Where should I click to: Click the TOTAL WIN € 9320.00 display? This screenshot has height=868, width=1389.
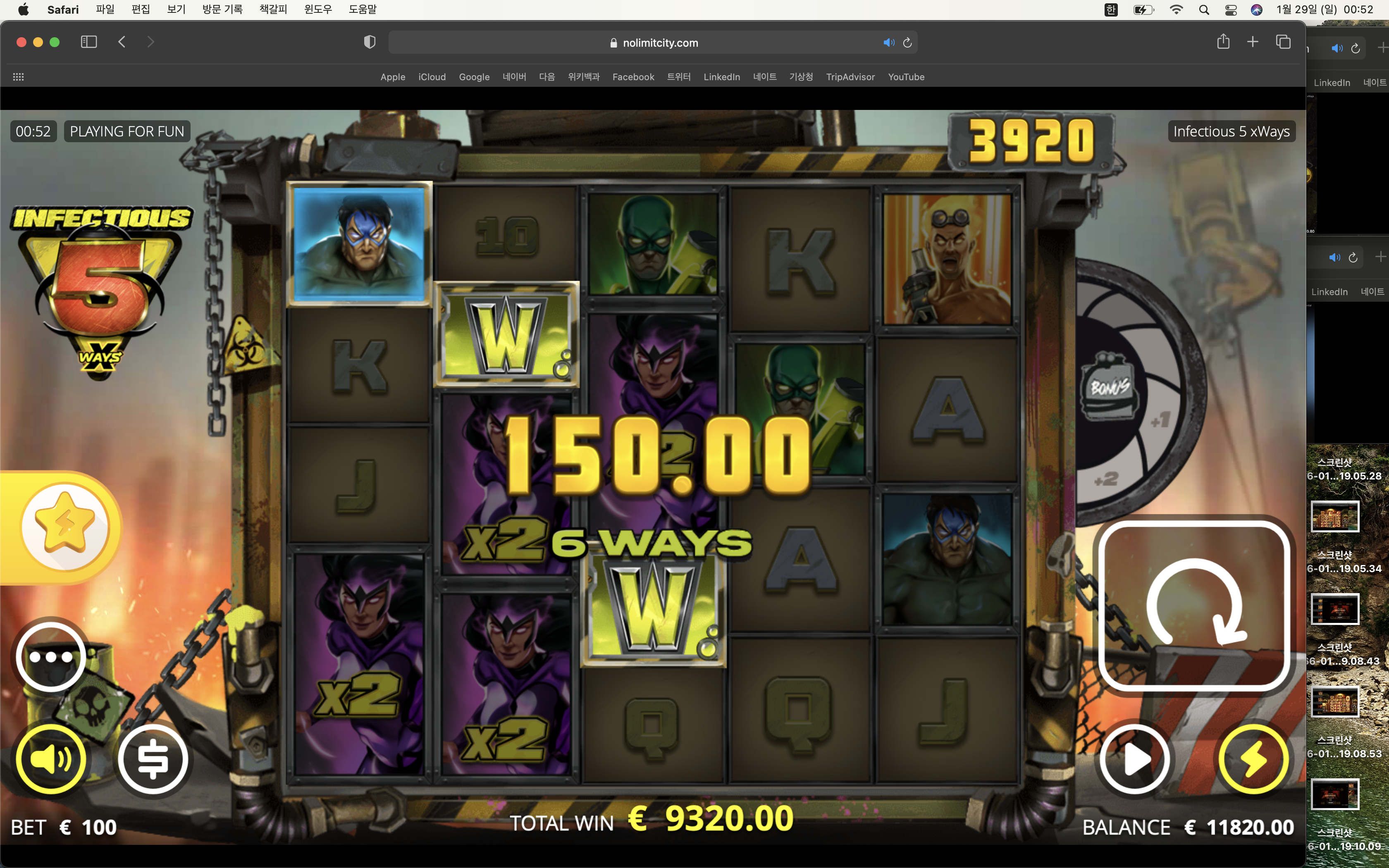click(x=652, y=819)
